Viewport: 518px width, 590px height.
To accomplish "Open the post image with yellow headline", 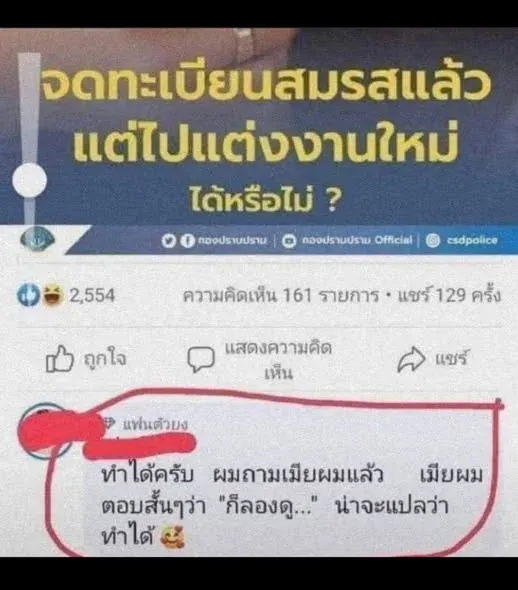I will 259,141.
